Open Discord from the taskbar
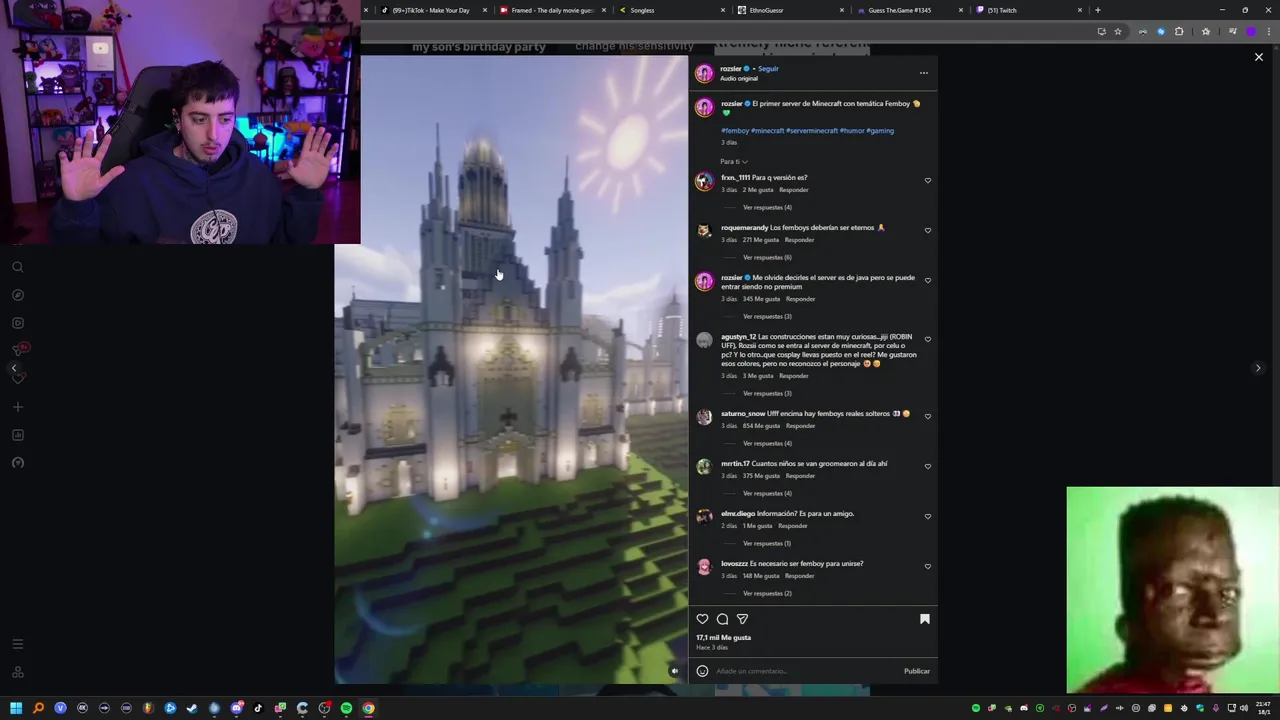Image resolution: width=1280 pixels, height=720 pixels. coord(236,708)
